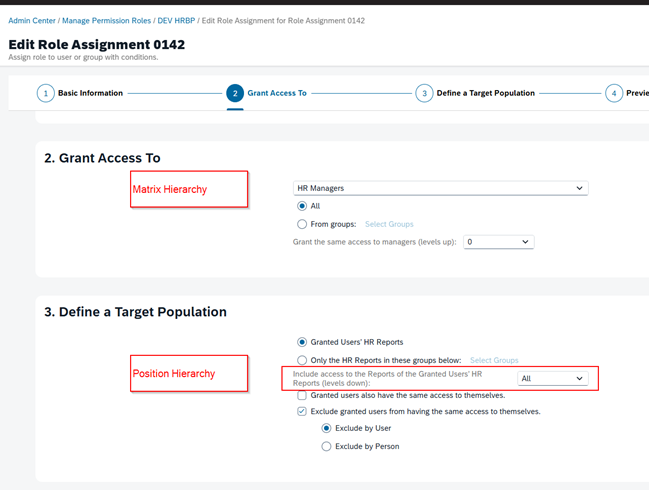Open the managers levels up dropdown
This screenshot has width=649, height=490.
[498, 242]
